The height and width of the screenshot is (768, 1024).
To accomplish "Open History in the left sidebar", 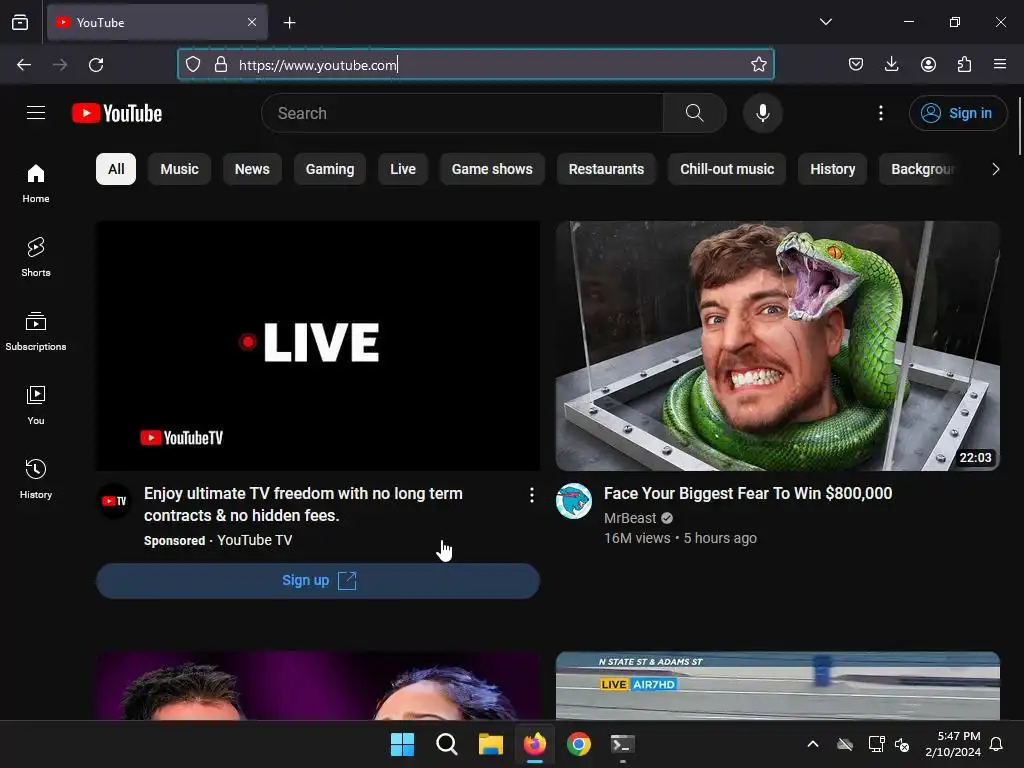I will pyautogui.click(x=36, y=479).
